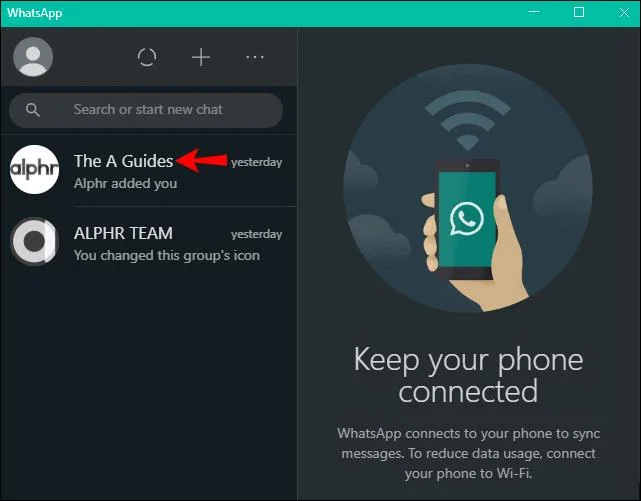Screen dimensions: 641x501
Task: Click the WhatsApp title text
Action: point(35,13)
